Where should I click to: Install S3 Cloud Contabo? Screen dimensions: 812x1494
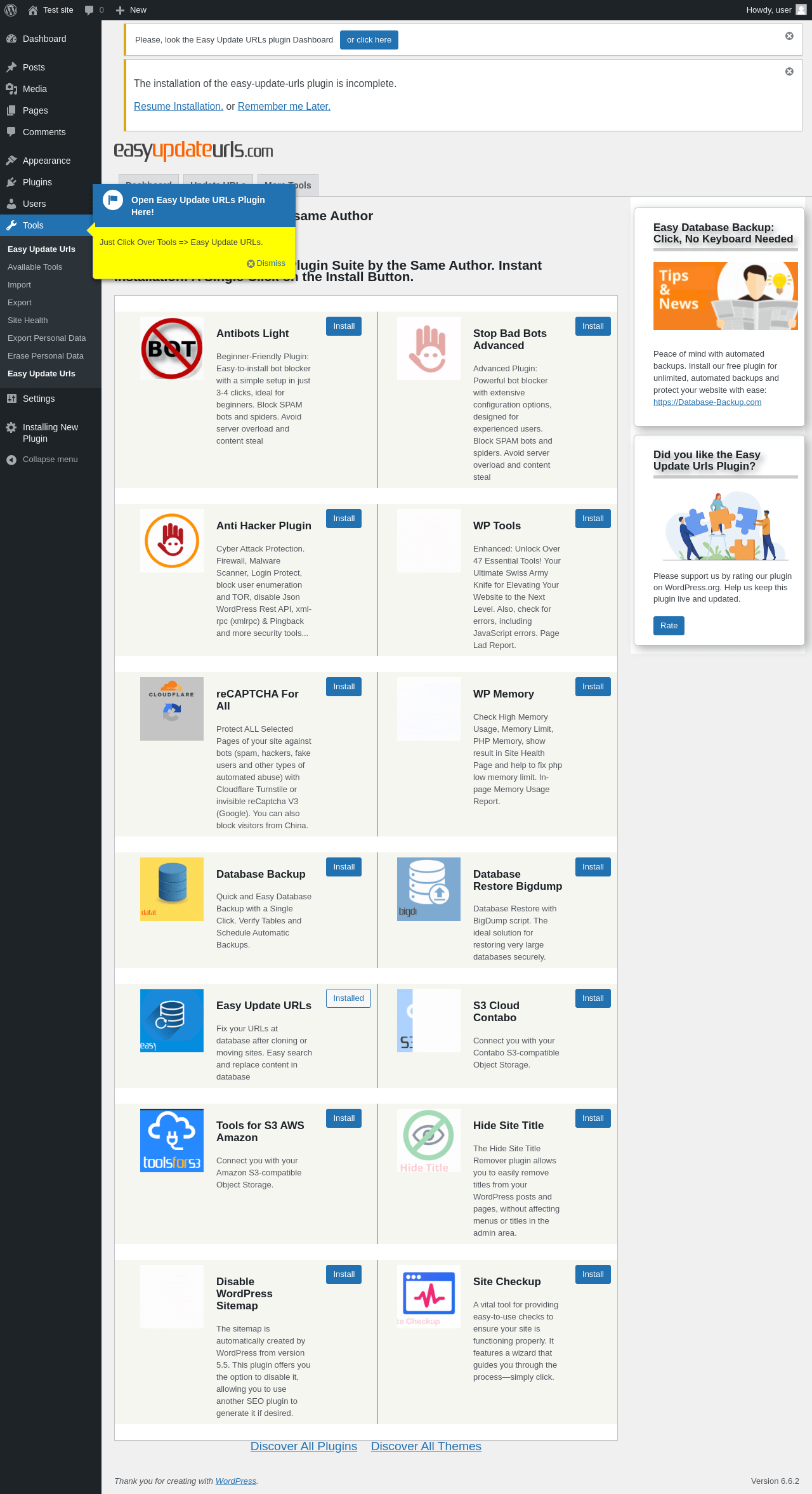click(593, 998)
